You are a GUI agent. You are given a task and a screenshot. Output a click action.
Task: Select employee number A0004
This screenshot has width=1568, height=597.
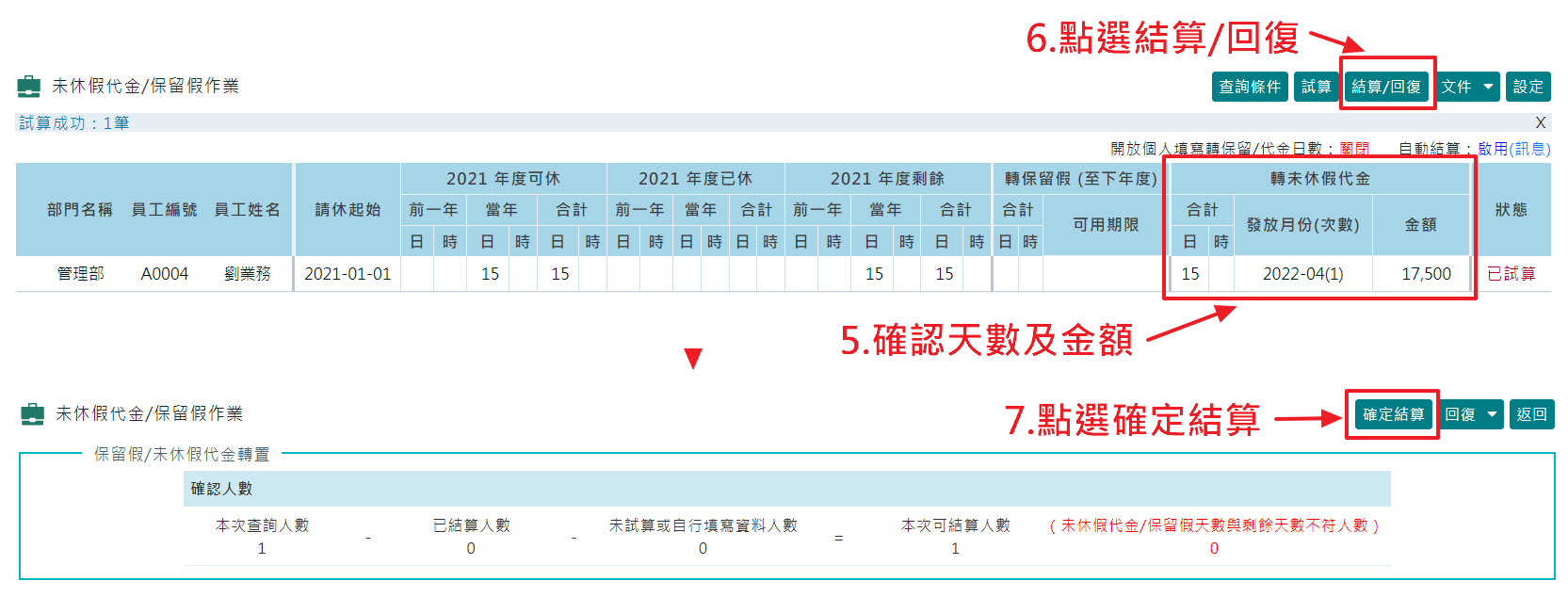coord(165,274)
